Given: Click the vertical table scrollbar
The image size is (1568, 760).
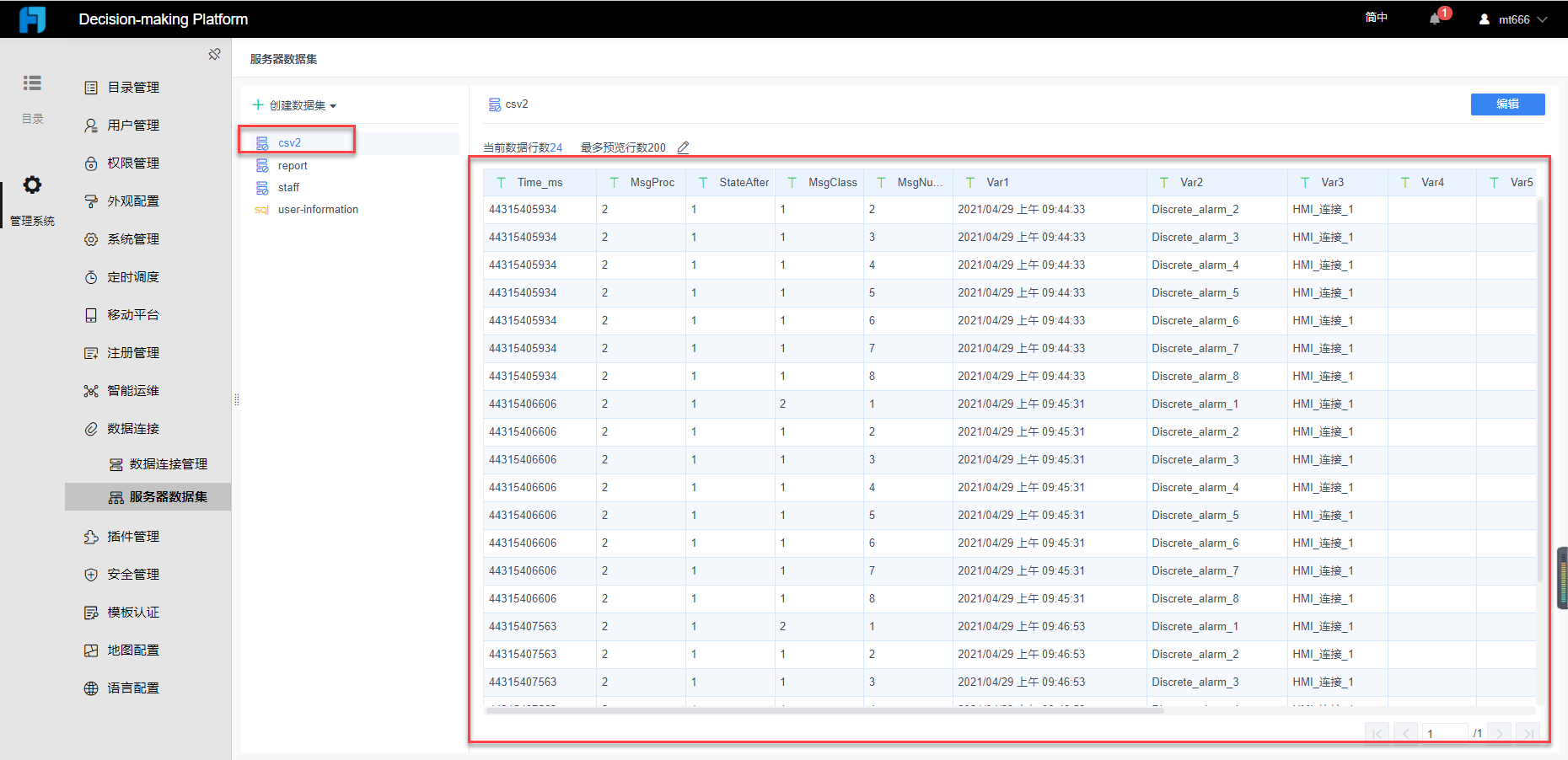Looking at the screenshot, I should point(1540,391).
